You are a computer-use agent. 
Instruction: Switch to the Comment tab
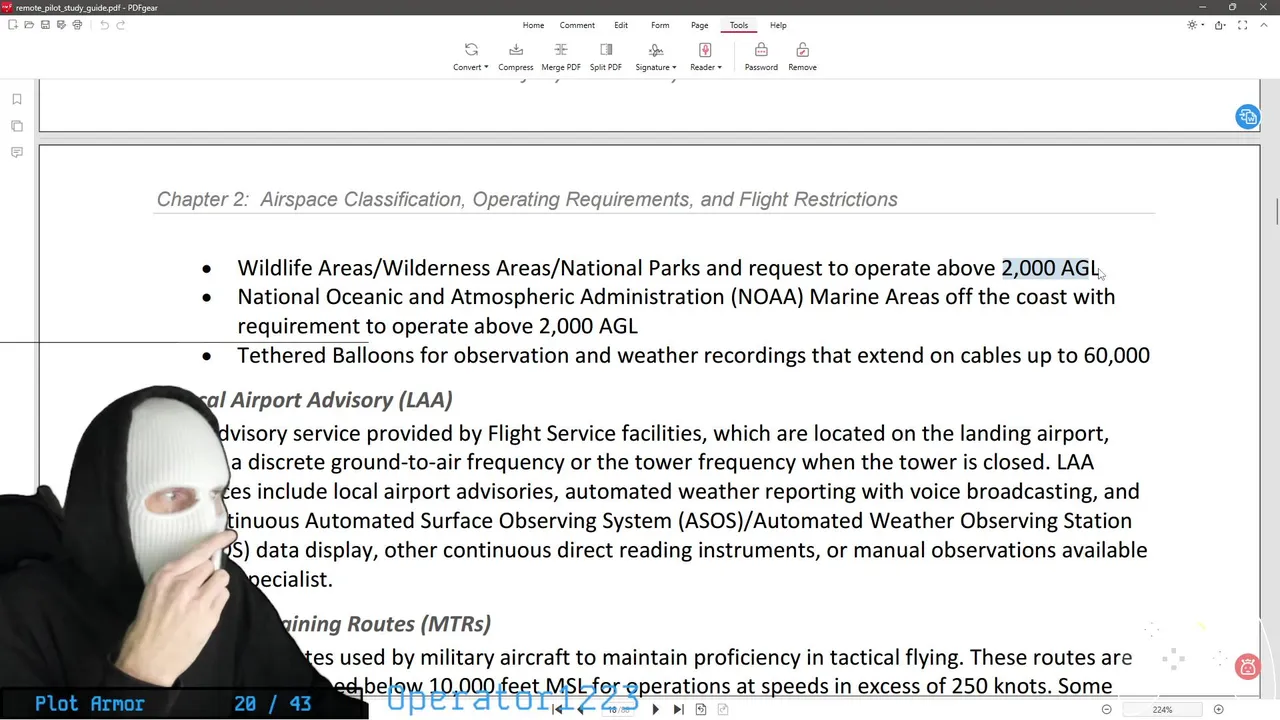tap(577, 25)
